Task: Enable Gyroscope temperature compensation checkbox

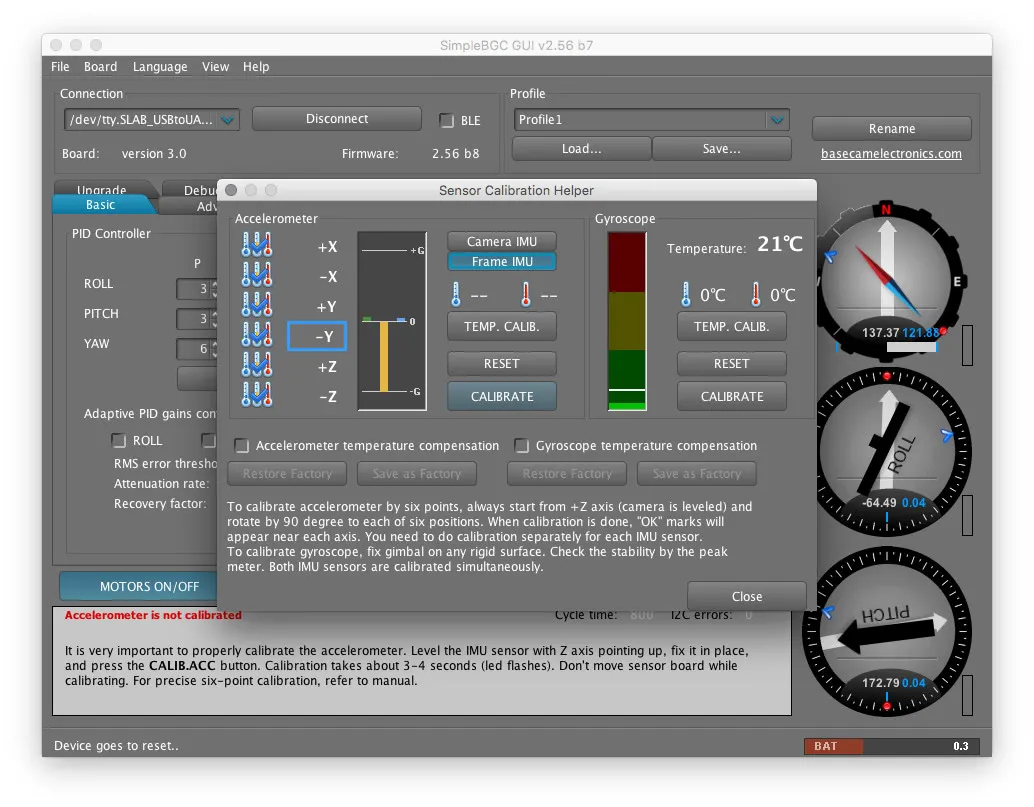Action: pyautogui.click(x=522, y=446)
